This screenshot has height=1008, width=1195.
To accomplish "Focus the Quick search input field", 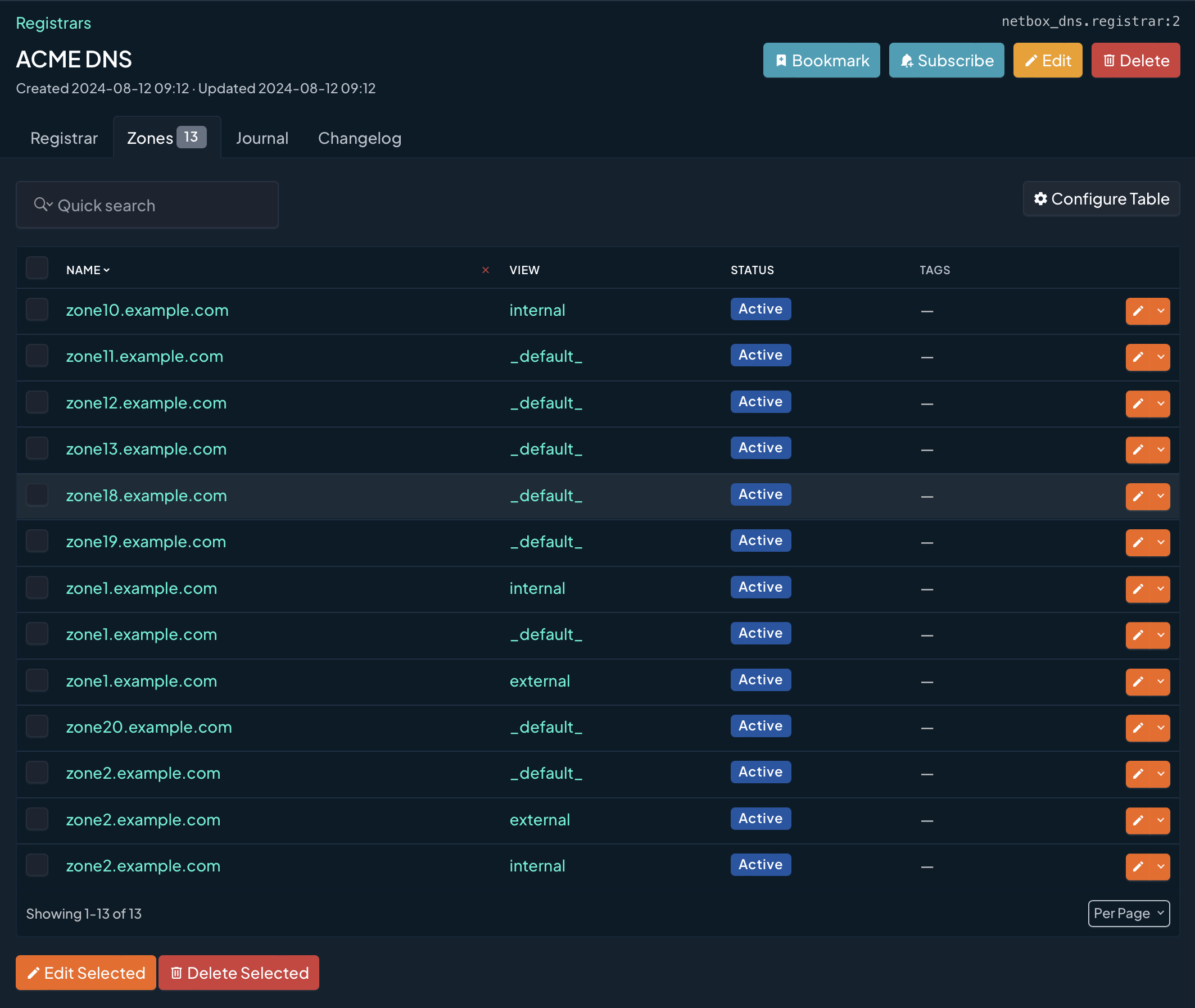I will [147, 205].
